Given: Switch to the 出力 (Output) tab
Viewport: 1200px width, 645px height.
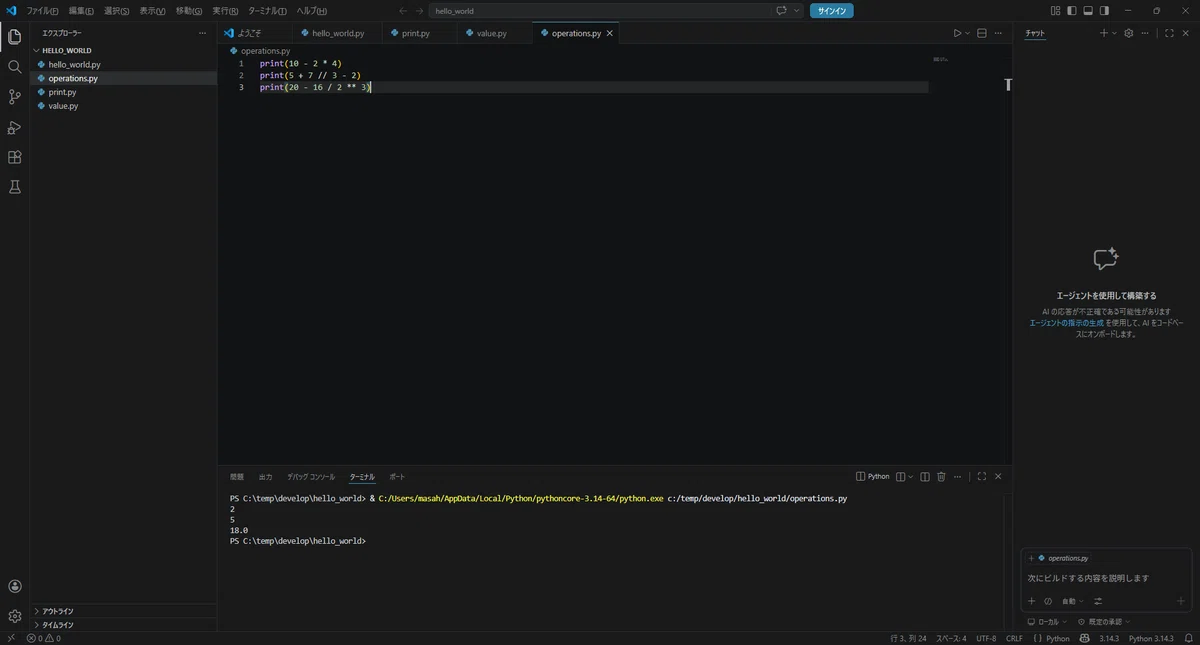Looking at the screenshot, I should coord(265,477).
